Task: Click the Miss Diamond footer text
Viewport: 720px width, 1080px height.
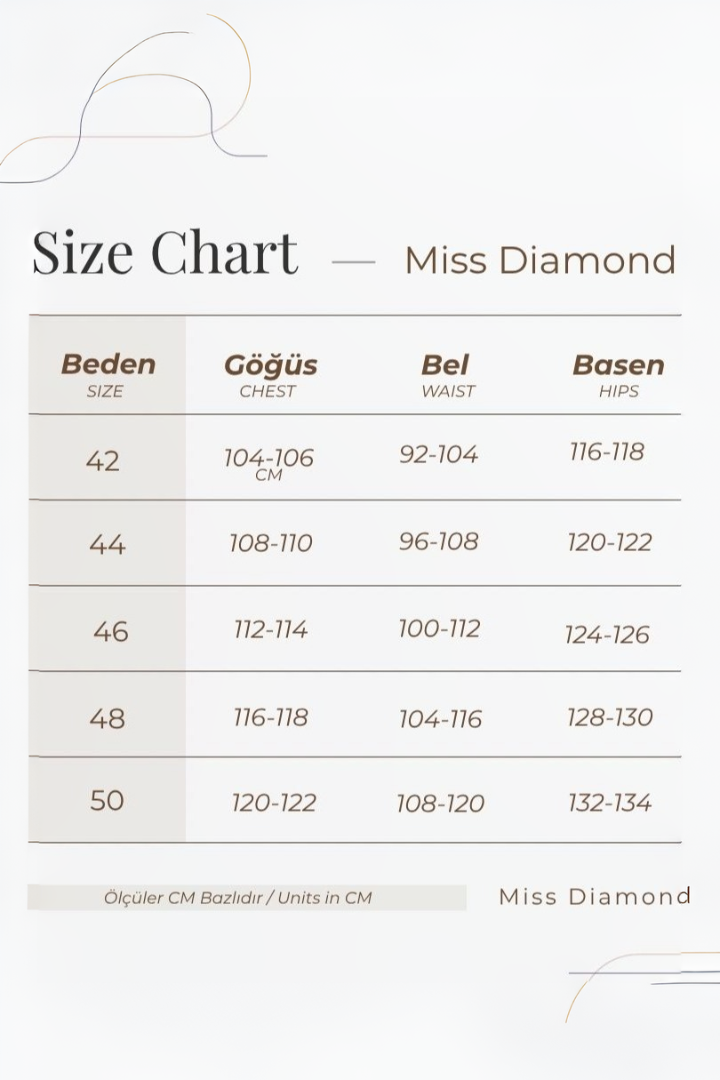Action: [x=595, y=896]
